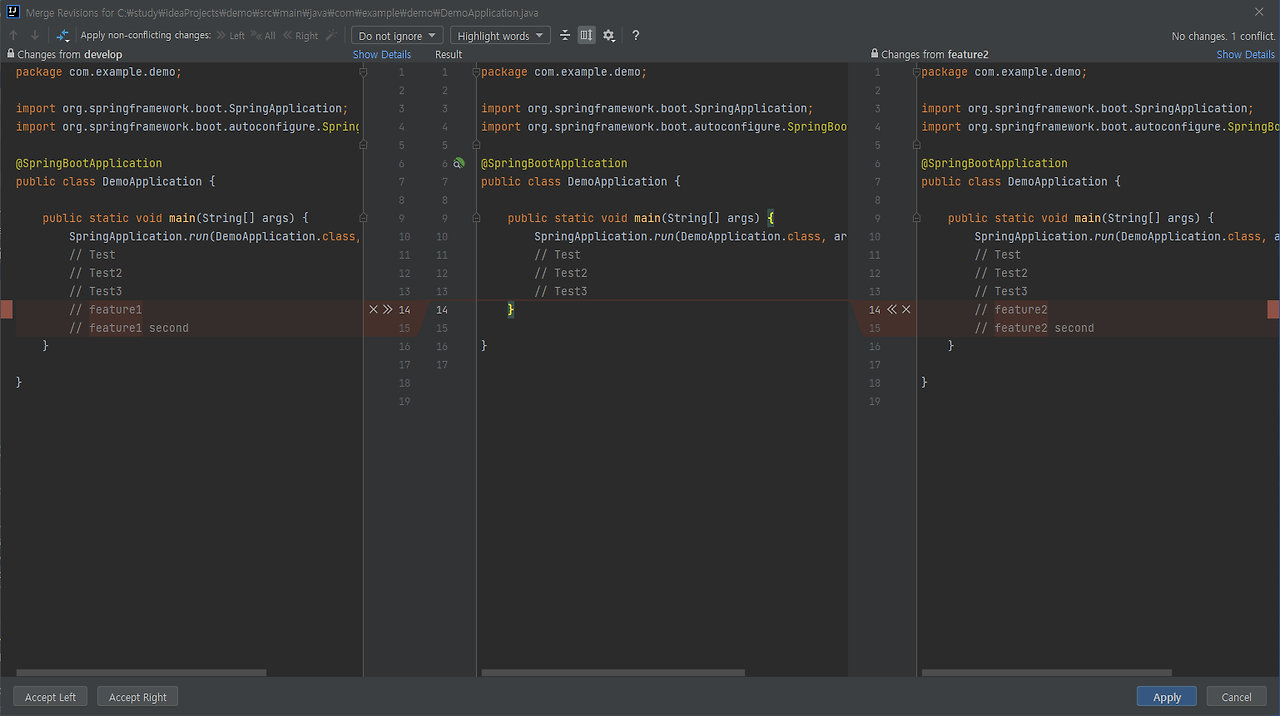Open the help question mark icon
This screenshot has height=716, width=1280.
pyautogui.click(x=635, y=35)
